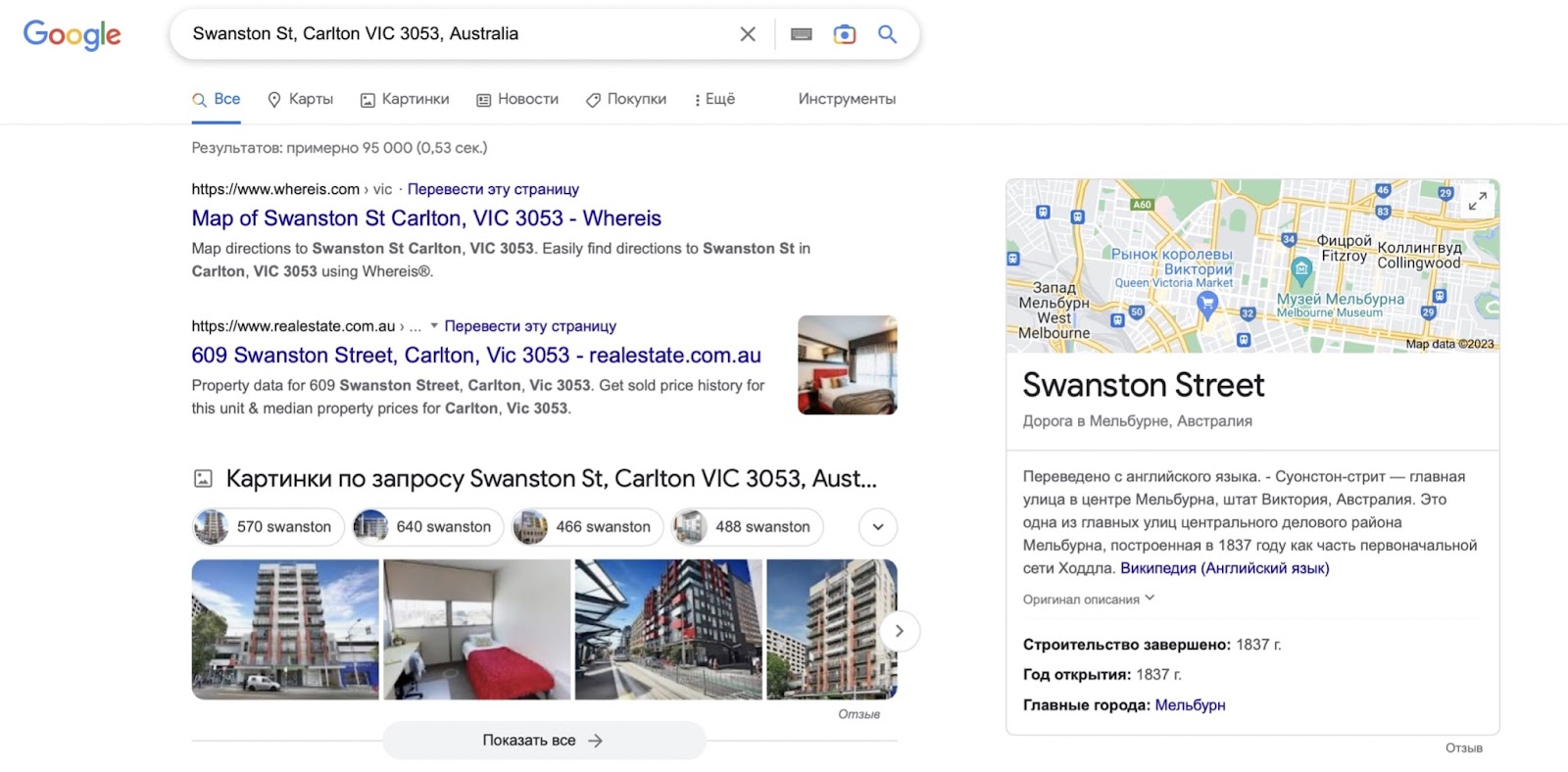1568x772 pixels.
Task: Click Отзыв under the image carousel
Action: point(858,714)
